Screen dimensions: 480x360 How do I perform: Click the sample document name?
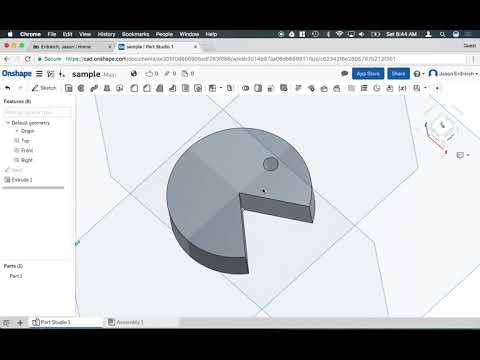coord(86,74)
